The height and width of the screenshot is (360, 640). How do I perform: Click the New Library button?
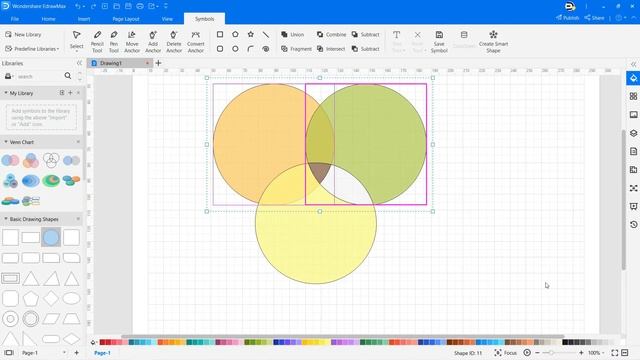click(x=23, y=35)
